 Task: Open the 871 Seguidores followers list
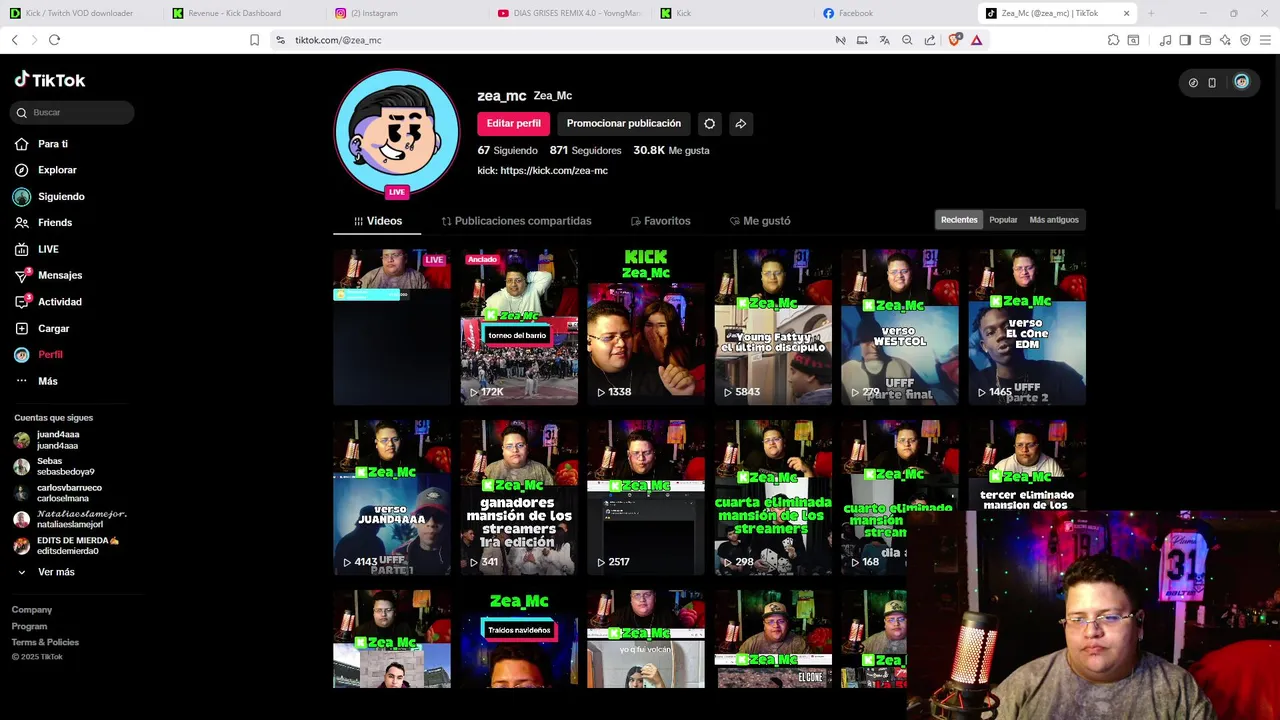pyautogui.click(x=585, y=150)
